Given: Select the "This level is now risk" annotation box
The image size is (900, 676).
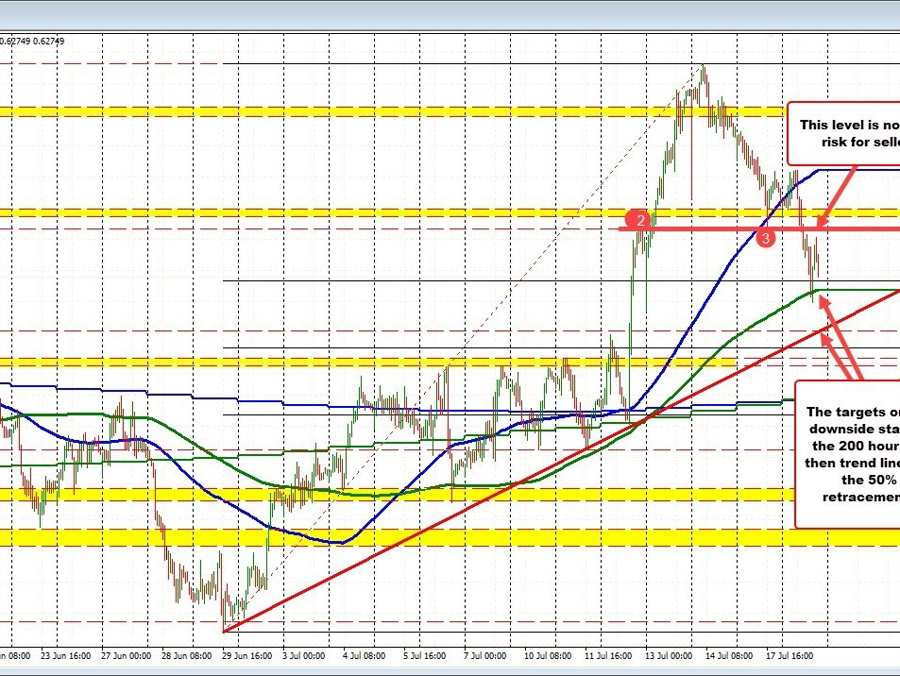Looking at the screenshot, I should point(844,133).
